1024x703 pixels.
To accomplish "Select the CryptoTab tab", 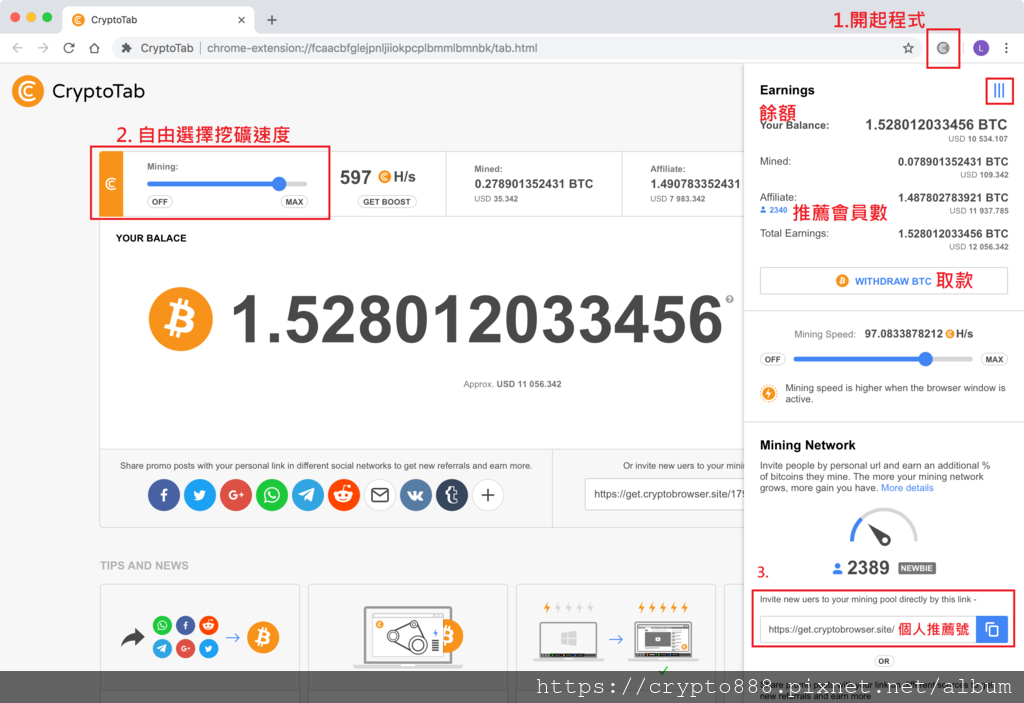I will coord(157,20).
